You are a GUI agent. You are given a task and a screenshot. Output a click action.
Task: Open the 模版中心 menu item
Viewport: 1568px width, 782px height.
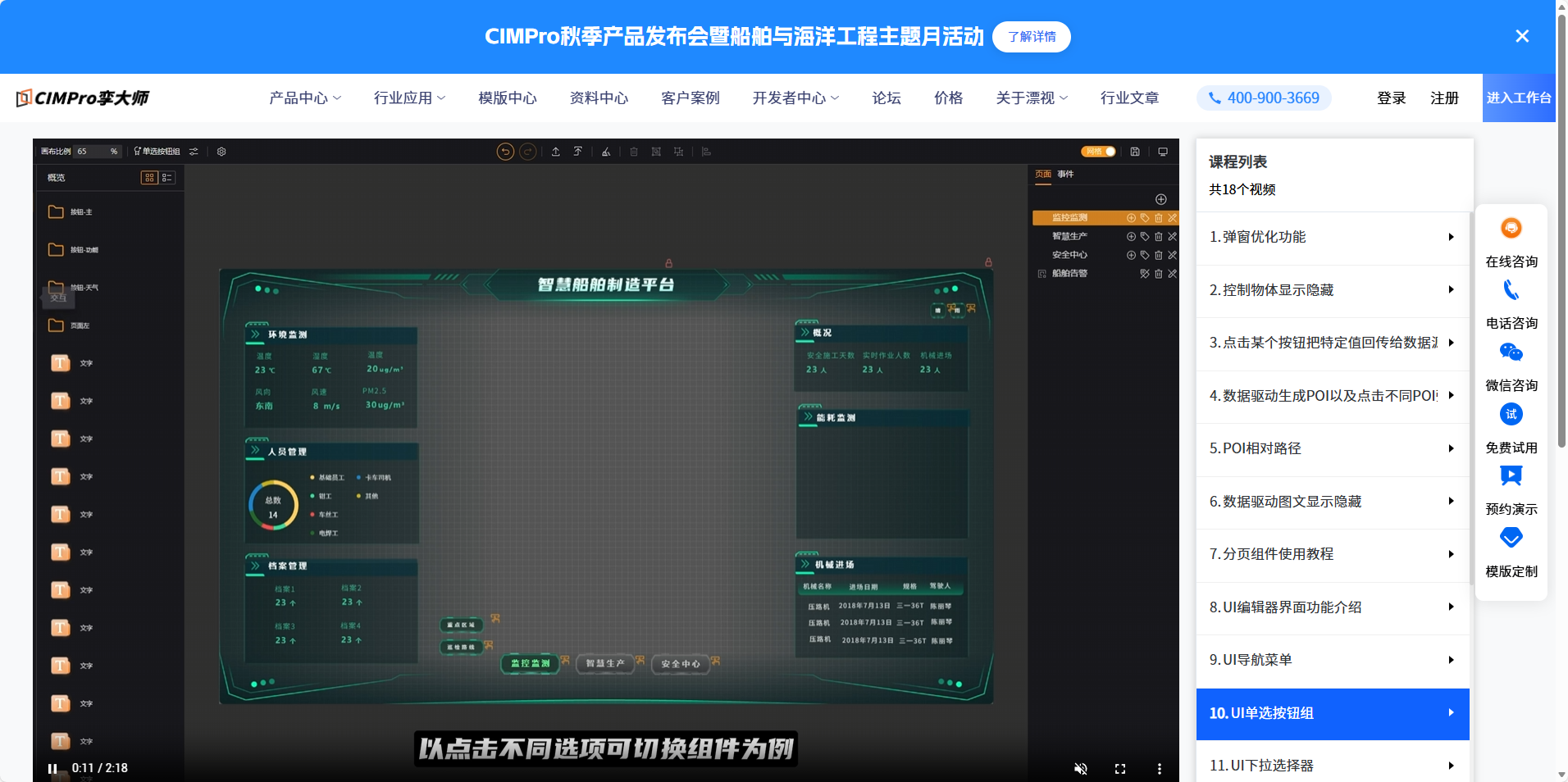coord(508,98)
